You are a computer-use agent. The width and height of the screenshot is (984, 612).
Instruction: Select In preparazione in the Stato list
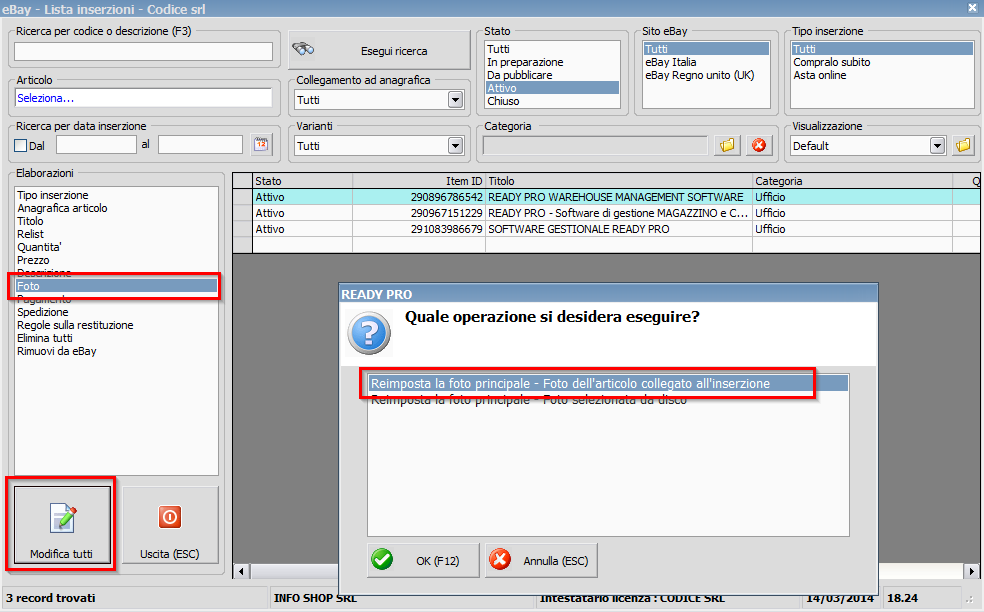tap(552, 62)
